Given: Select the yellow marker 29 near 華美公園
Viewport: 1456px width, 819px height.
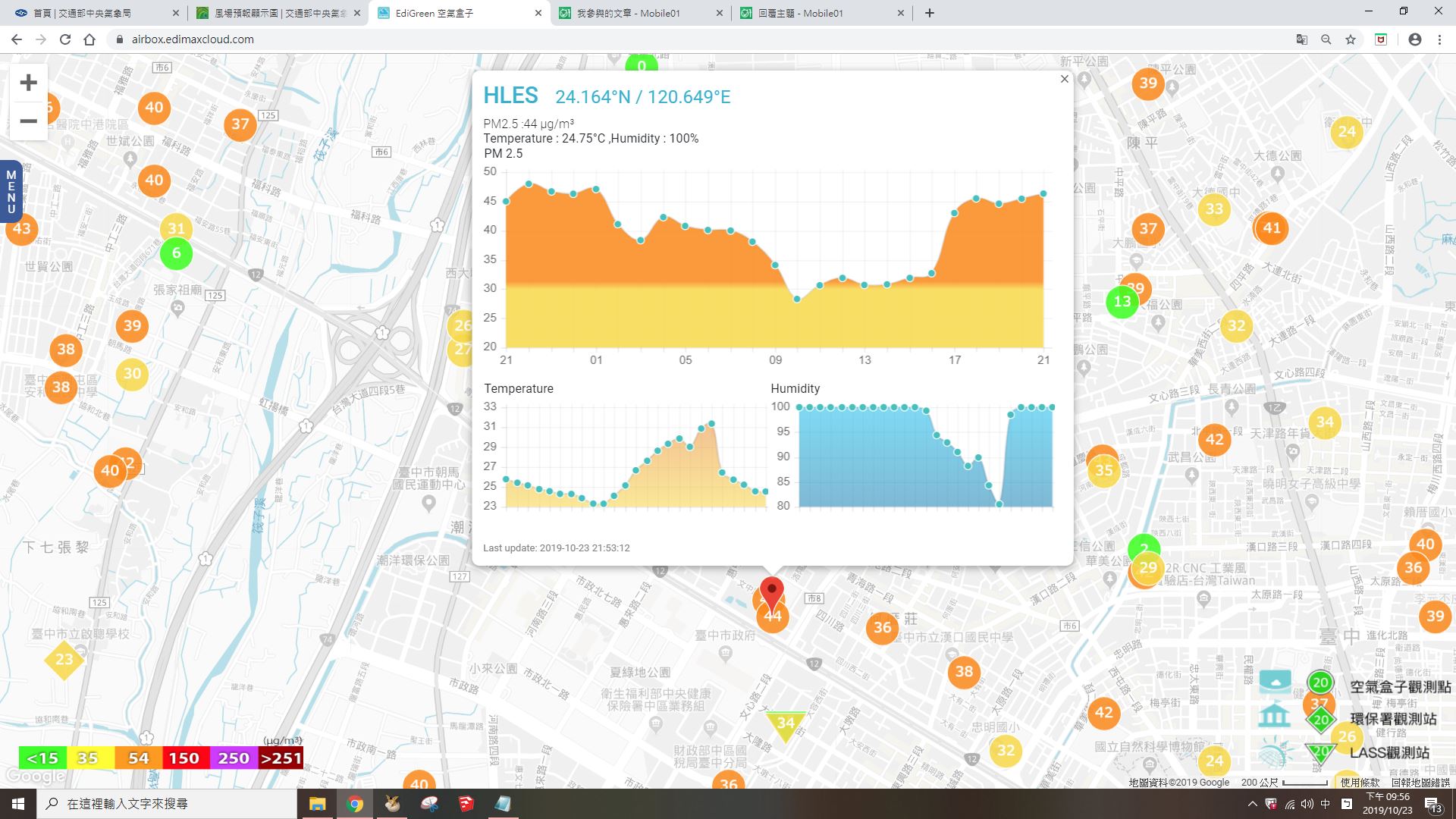Looking at the screenshot, I should (x=1148, y=568).
